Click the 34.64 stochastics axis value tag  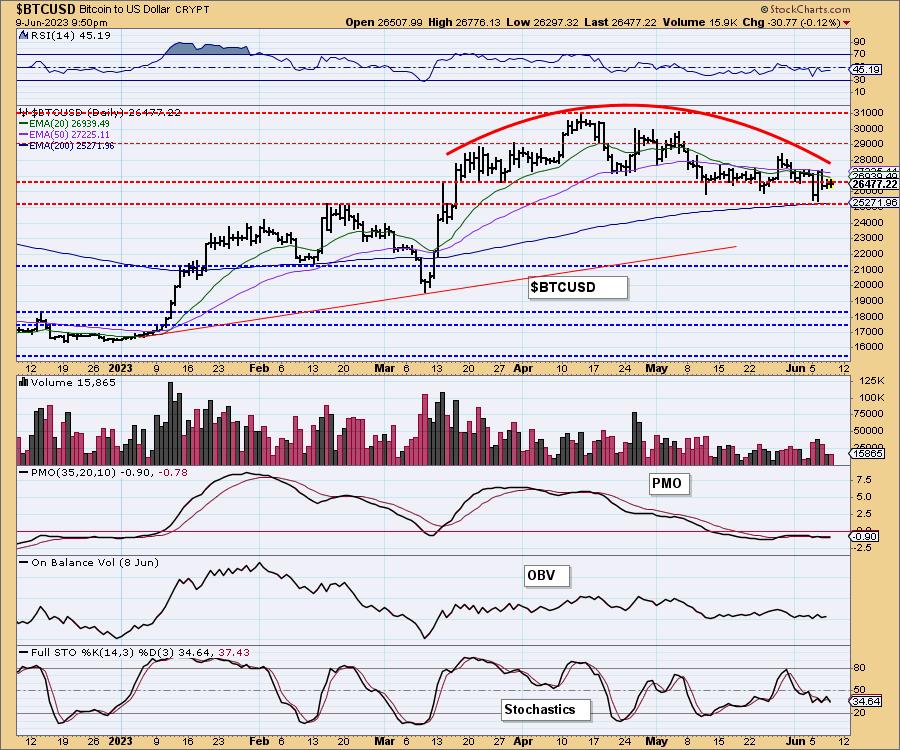click(x=867, y=701)
